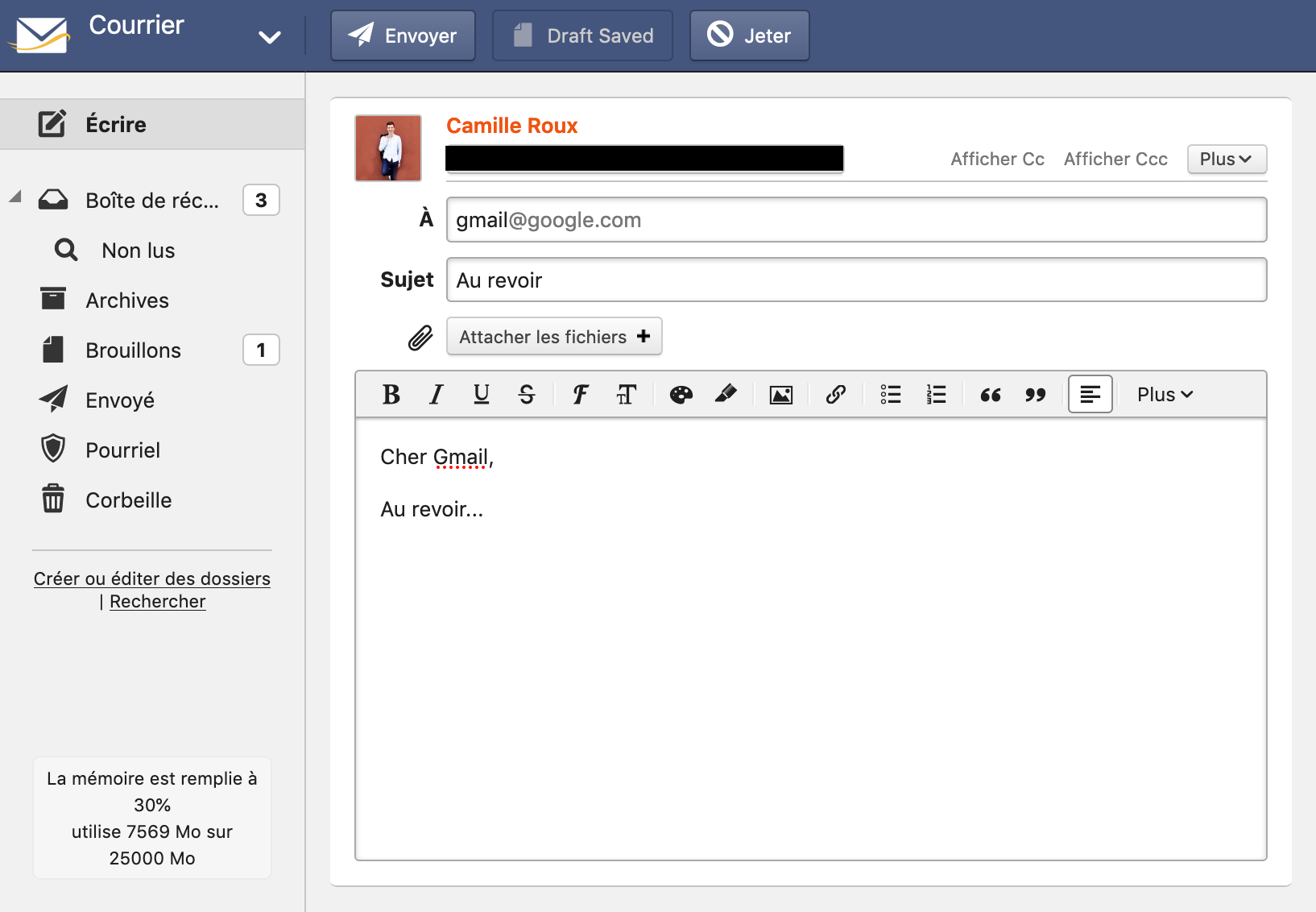
Task: Open the font family picker
Action: click(581, 394)
